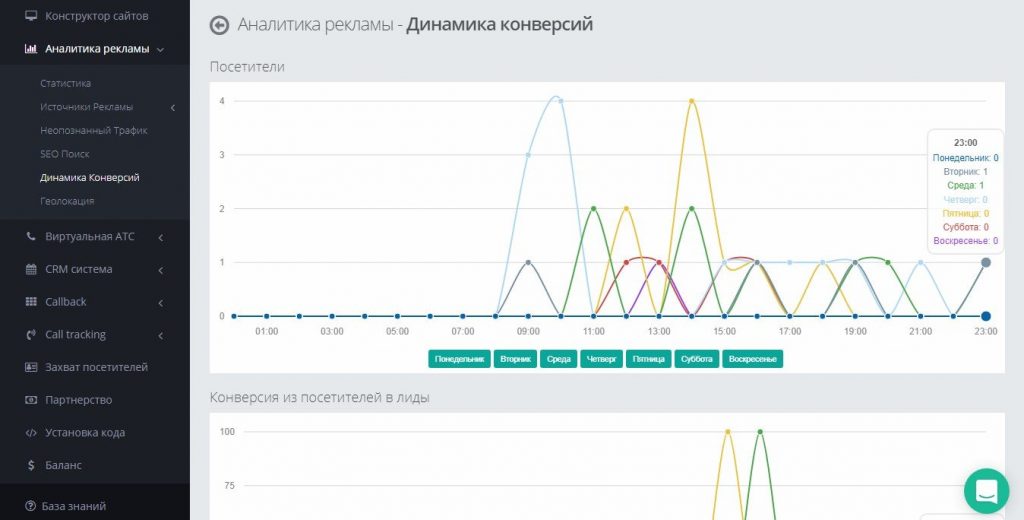Click the green Среда point at 11:00
1024x520 pixels.
click(594, 208)
